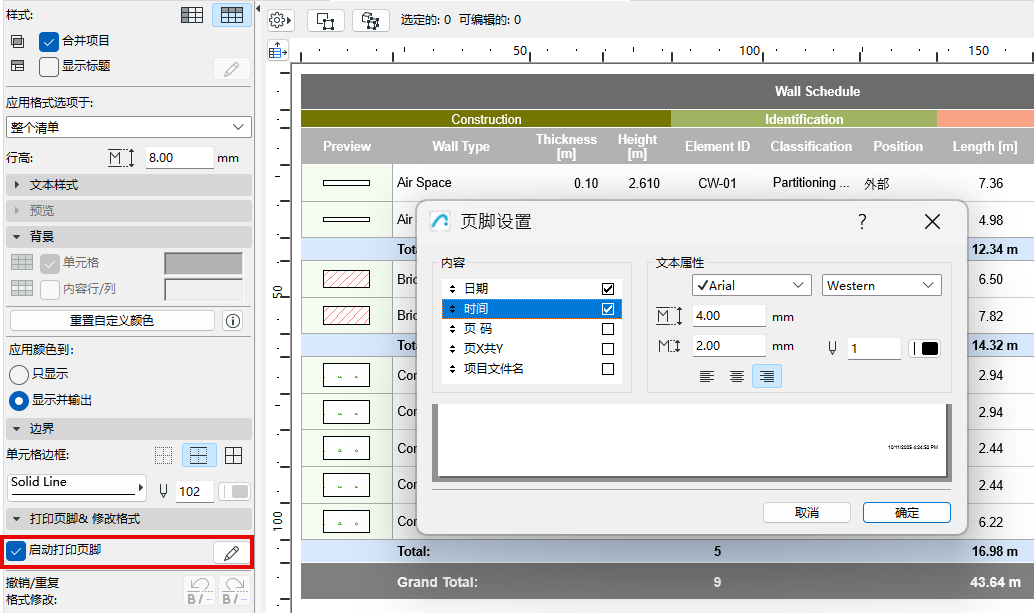Choose the no-border cell frame option
The image size is (1034, 613).
(164, 455)
